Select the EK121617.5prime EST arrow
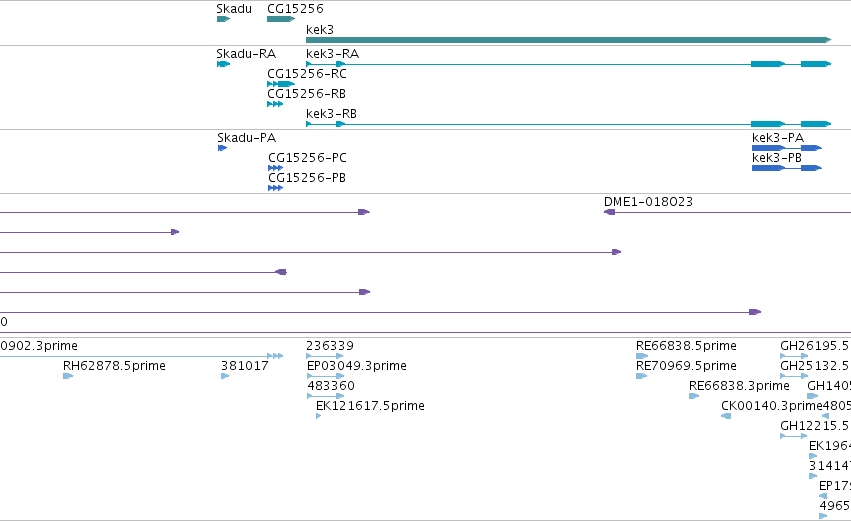Image resolution: width=851 pixels, height=521 pixels. pos(319,416)
